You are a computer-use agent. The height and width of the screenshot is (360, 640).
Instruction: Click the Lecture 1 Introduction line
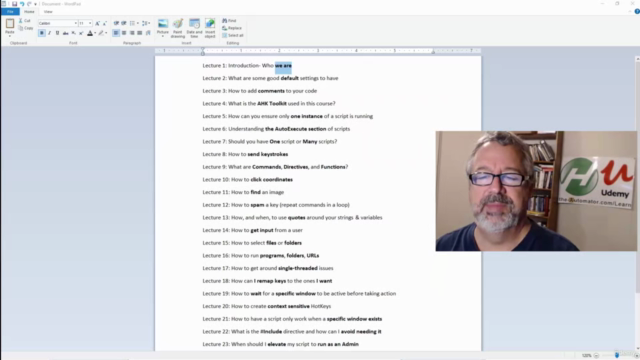247,65
